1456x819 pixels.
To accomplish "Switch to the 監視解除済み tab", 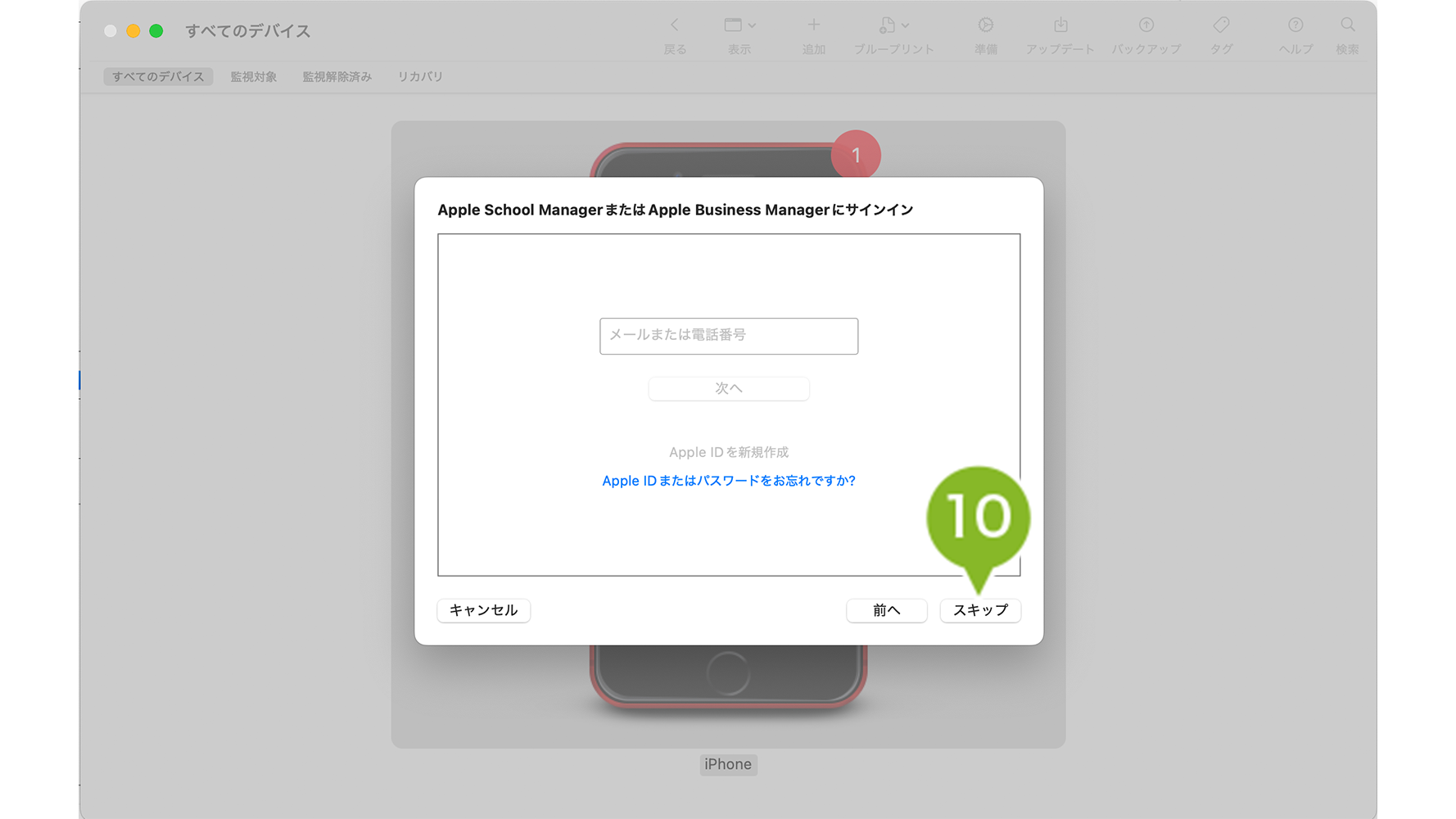I will click(x=337, y=76).
